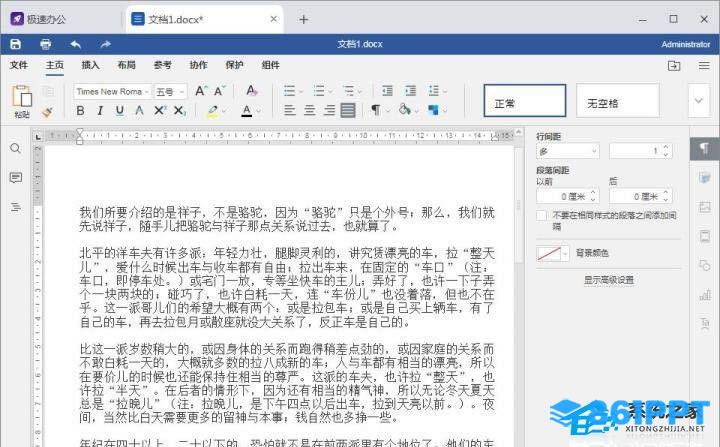The width and height of the screenshot is (720, 447).
Task: Click the paste (粘贴) icon
Action: click(22, 98)
